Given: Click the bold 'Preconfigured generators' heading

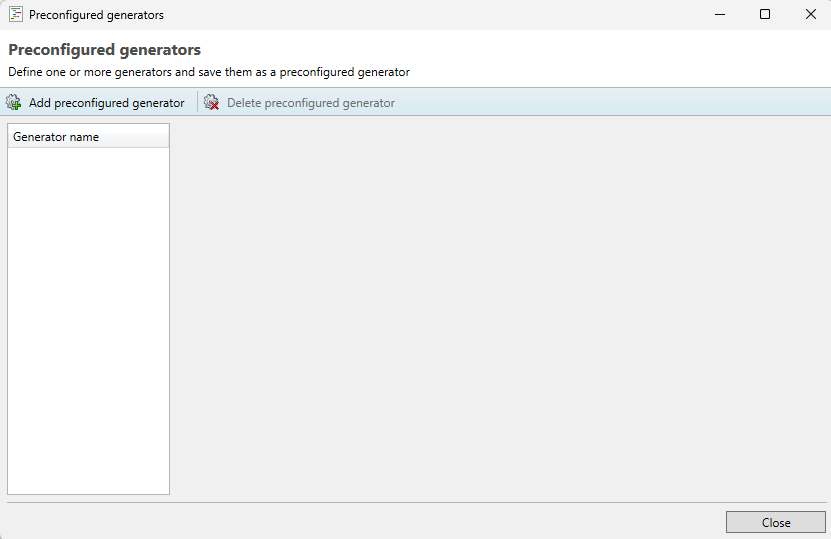Looking at the screenshot, I should [104, 50].
